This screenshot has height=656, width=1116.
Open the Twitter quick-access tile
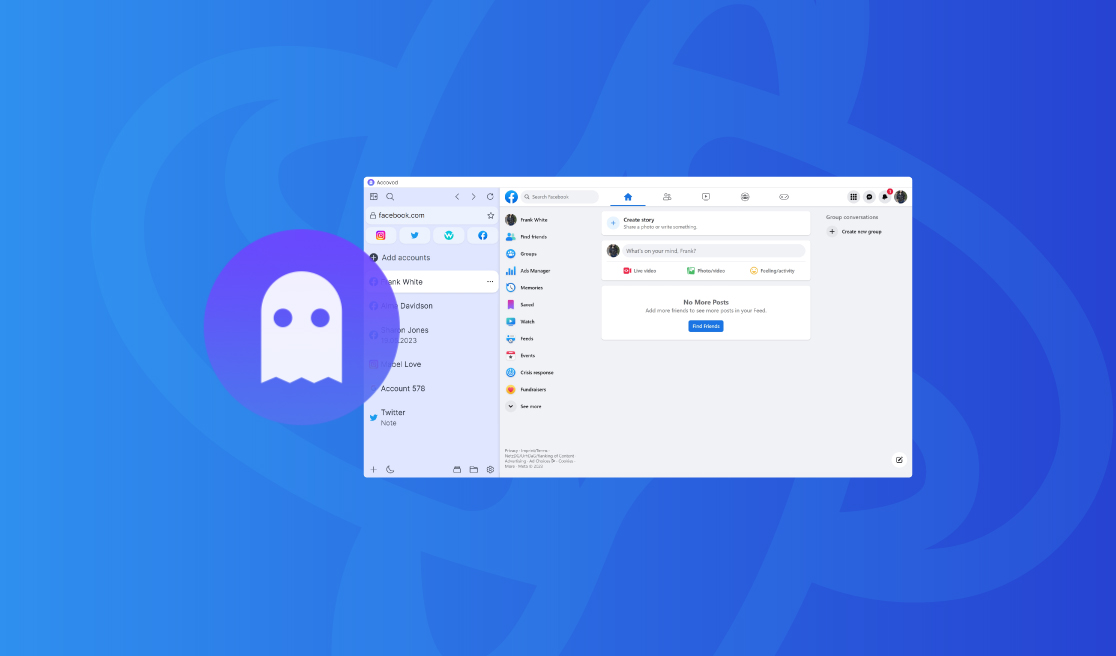(414, 236)
